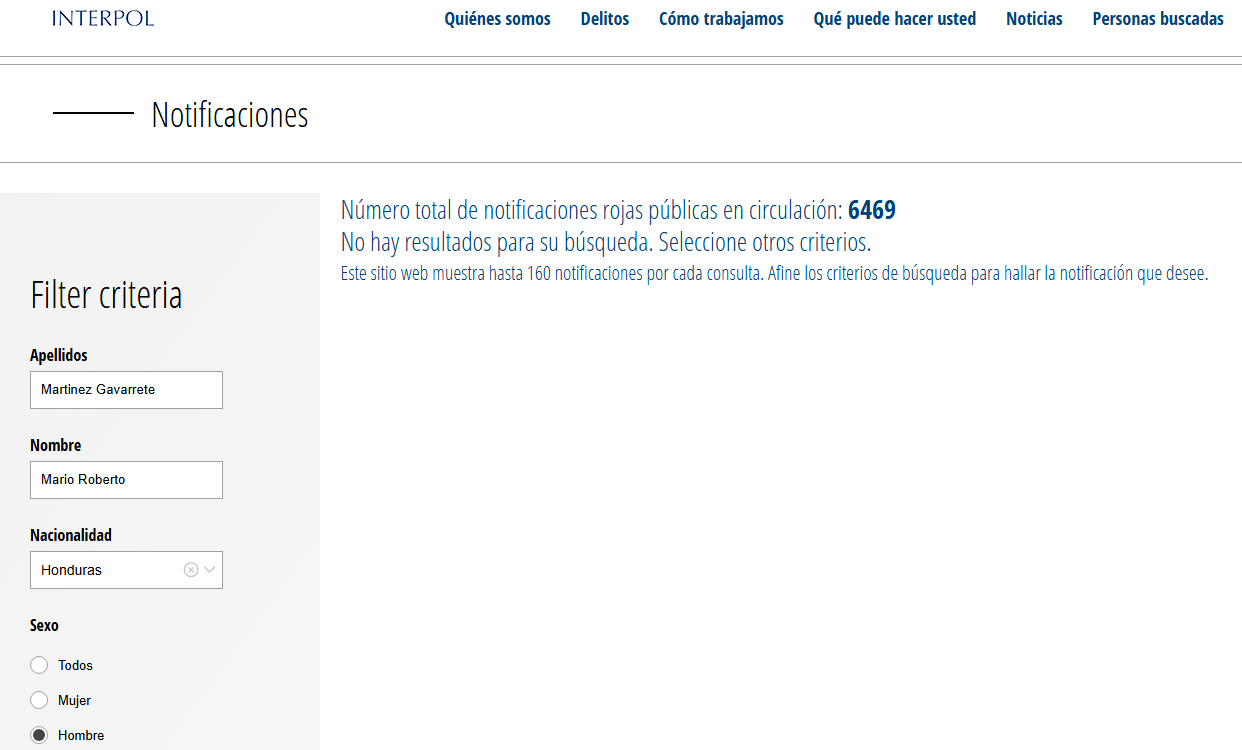Go to Cómo trabajamos
The width and height of the screenshot is (1242, 750).
pyautogui.click(x=721, y=19)
